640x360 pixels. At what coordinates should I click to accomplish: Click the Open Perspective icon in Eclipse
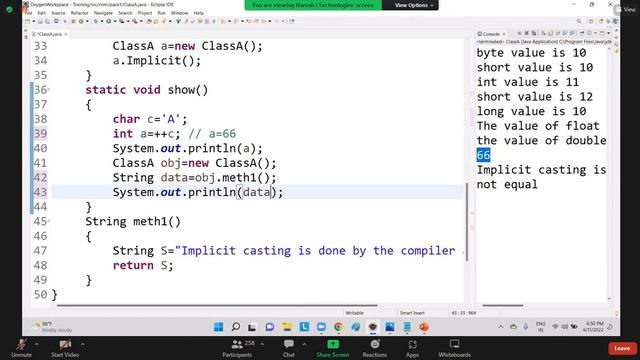click(x=591, y=21)
